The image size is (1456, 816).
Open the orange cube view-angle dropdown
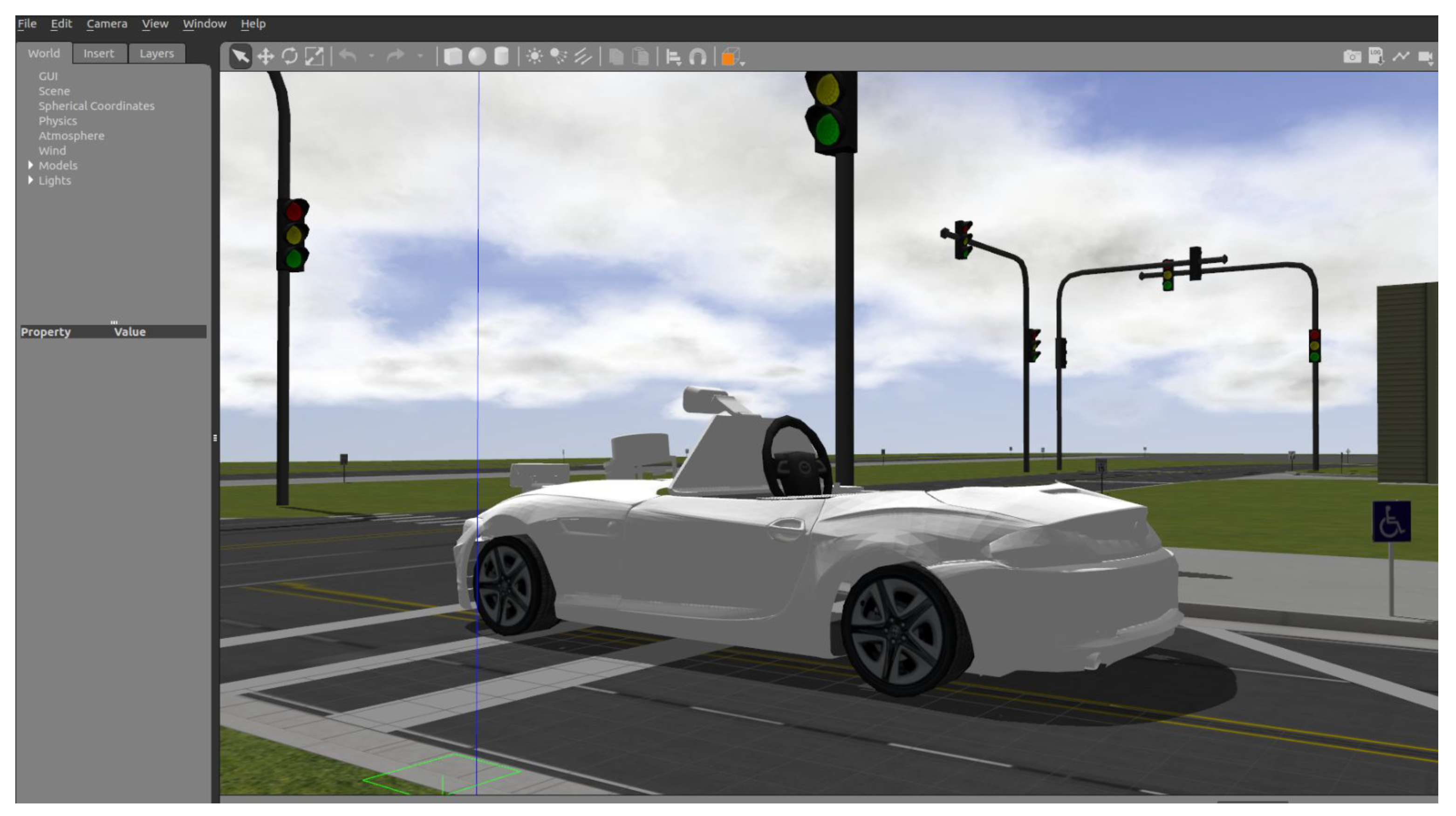pyautogui.click(x=732, y=56)
